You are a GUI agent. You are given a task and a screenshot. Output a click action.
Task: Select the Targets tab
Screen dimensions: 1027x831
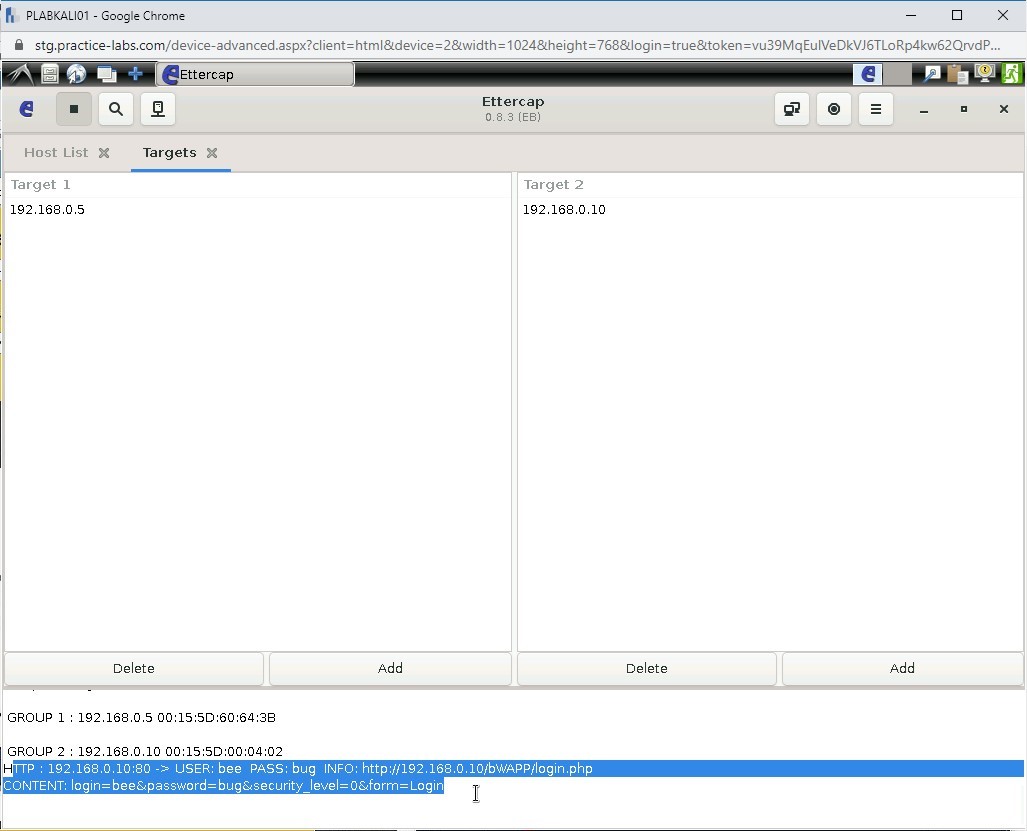coord(167,152)
